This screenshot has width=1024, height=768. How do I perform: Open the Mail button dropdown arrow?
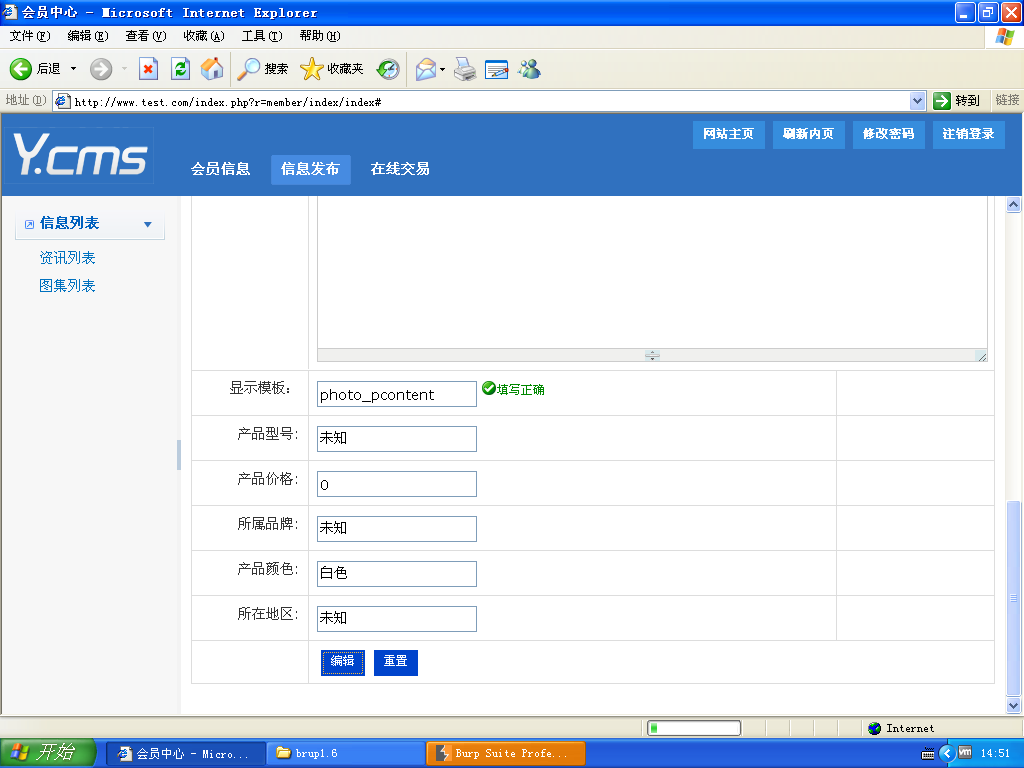(442, 69)
